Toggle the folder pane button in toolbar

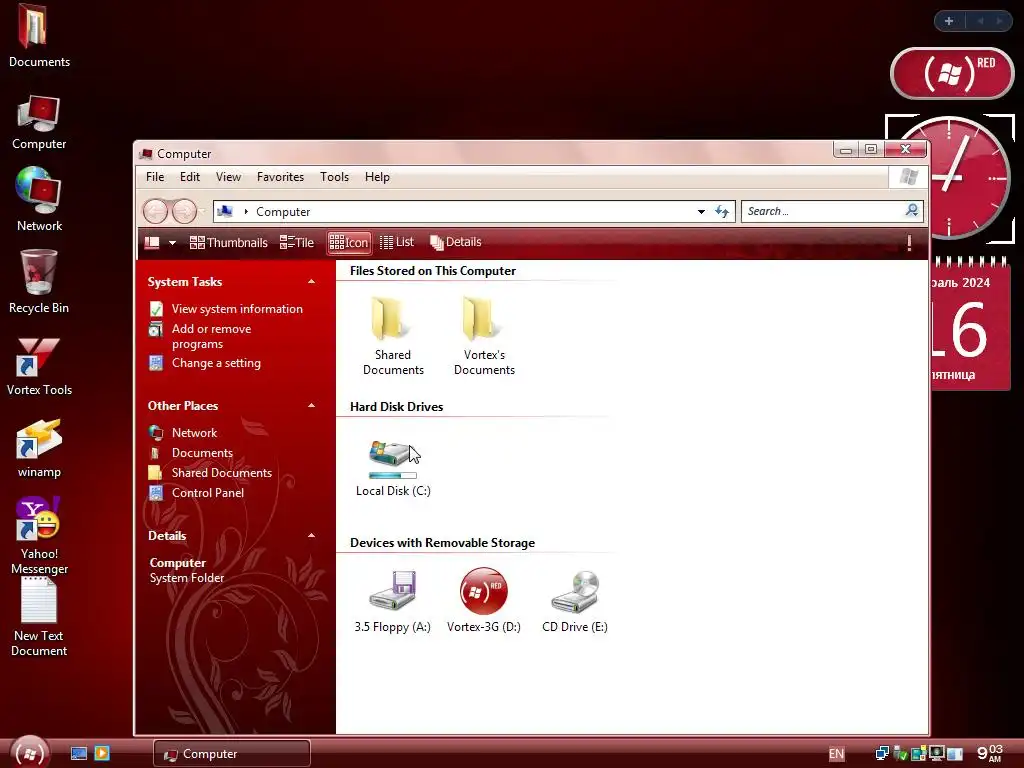(152, 242)
